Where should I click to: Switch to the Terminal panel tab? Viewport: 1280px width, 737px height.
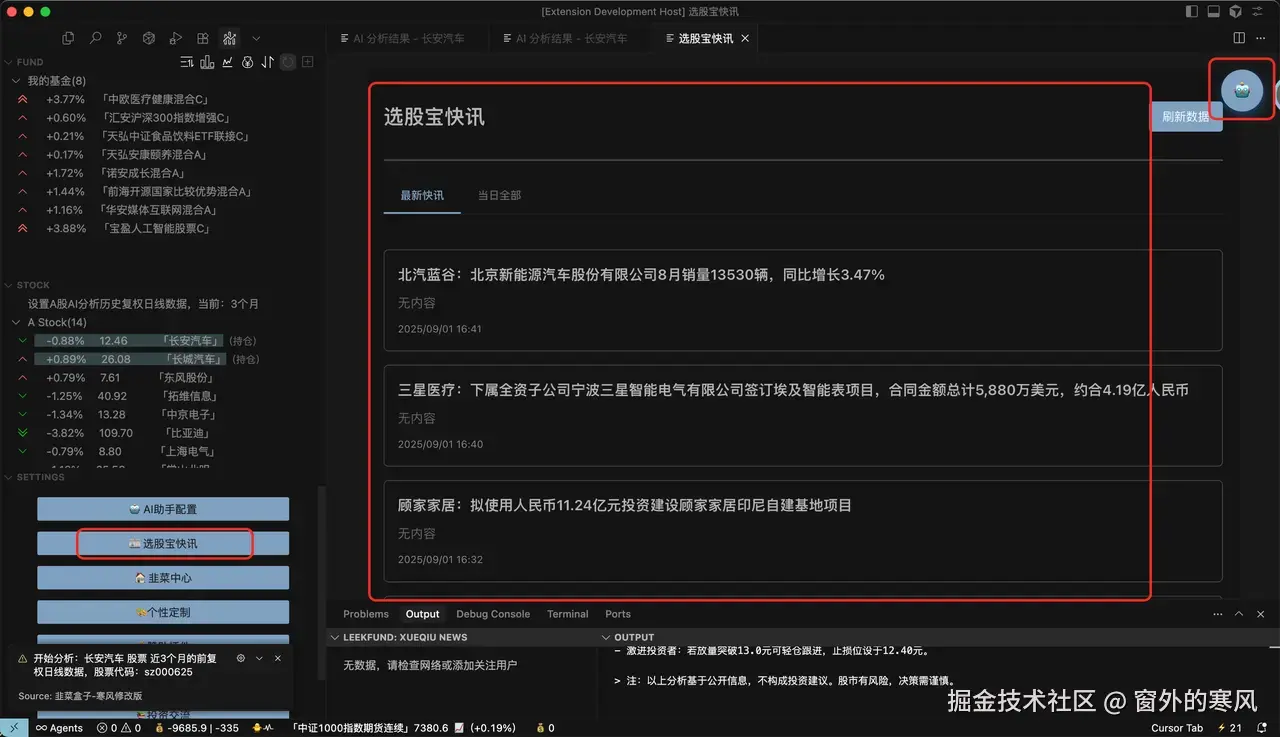click(567, 614)
